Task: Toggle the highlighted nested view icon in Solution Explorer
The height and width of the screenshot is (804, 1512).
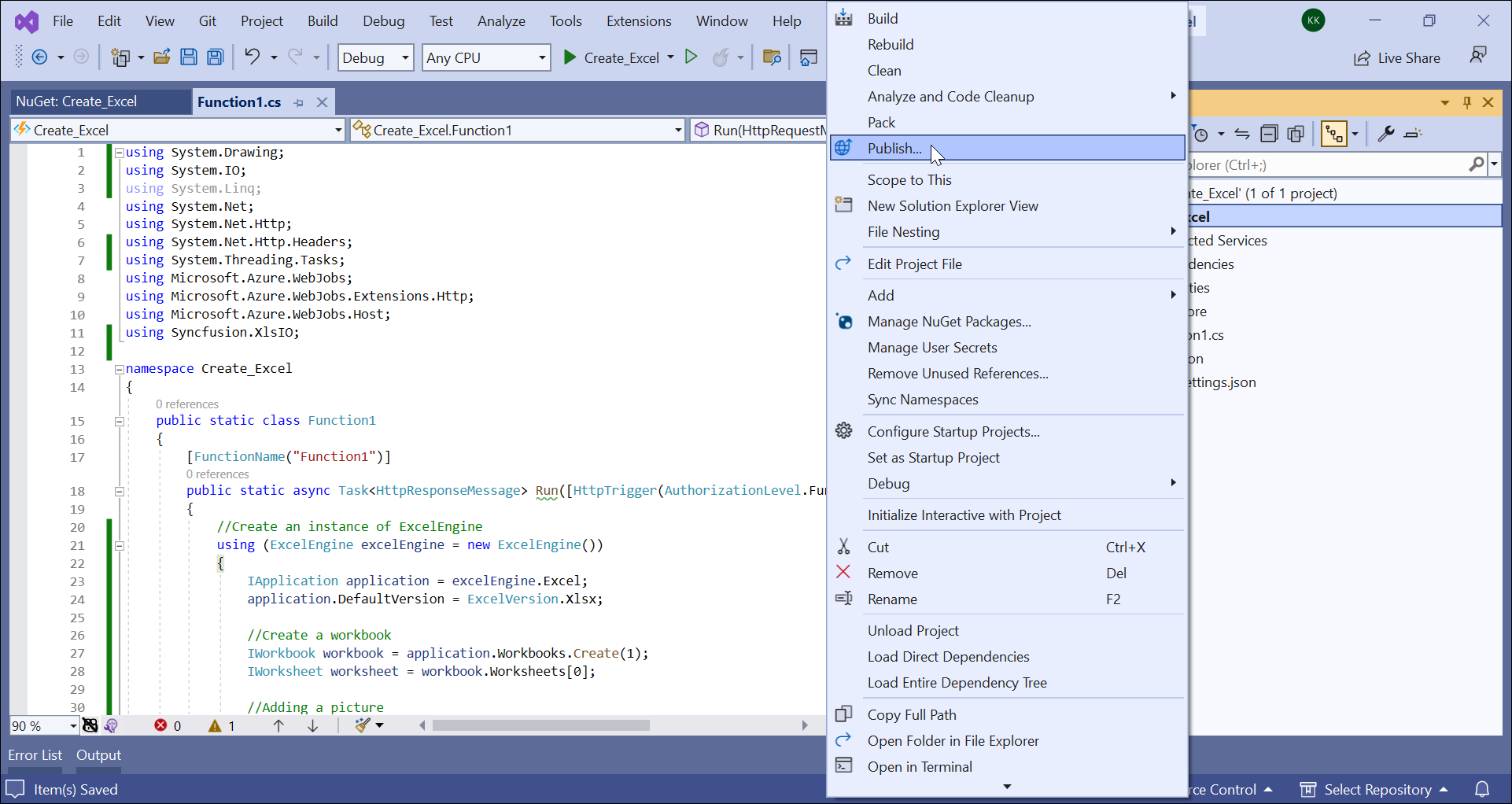Action: 1334,134
